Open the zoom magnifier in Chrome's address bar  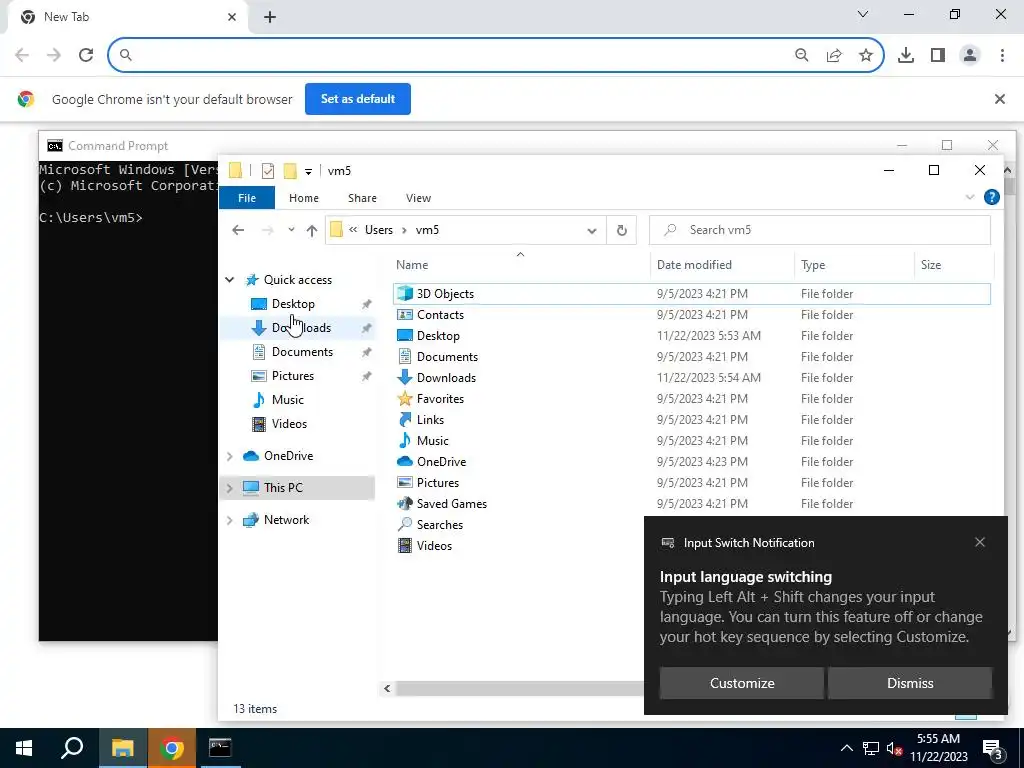(801, 55)
